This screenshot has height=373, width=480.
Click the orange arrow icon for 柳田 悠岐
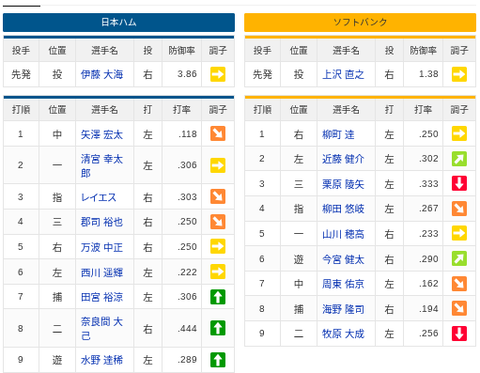[x=459, y=209]
